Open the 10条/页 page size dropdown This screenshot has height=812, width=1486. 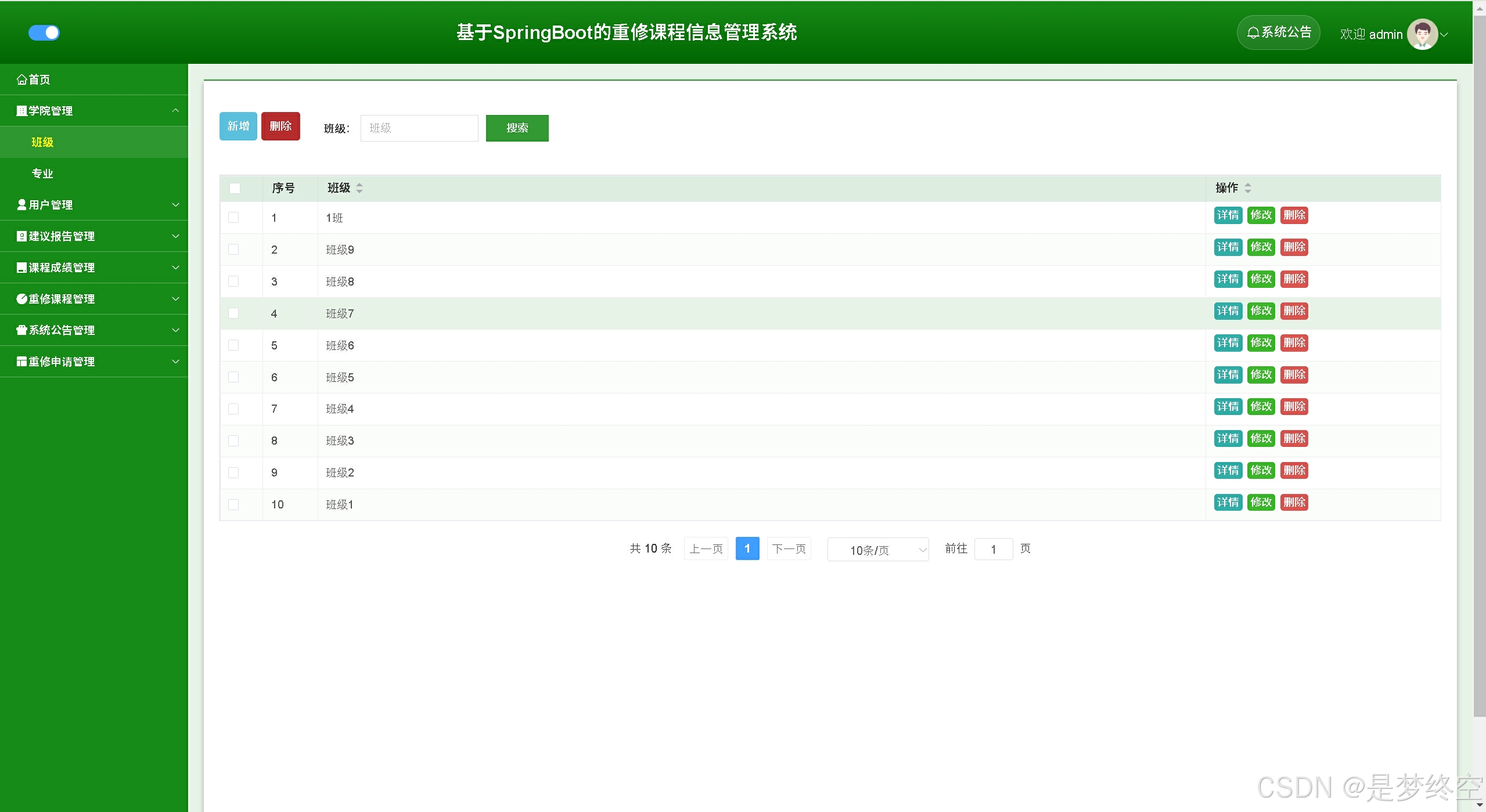click(877, 550)
